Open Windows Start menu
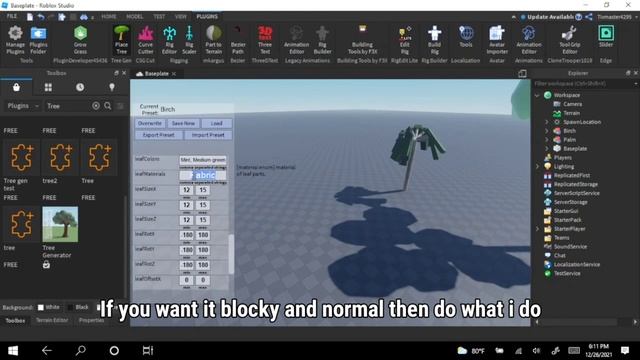This screenshot has height=360, width=640. click(13, 351)
